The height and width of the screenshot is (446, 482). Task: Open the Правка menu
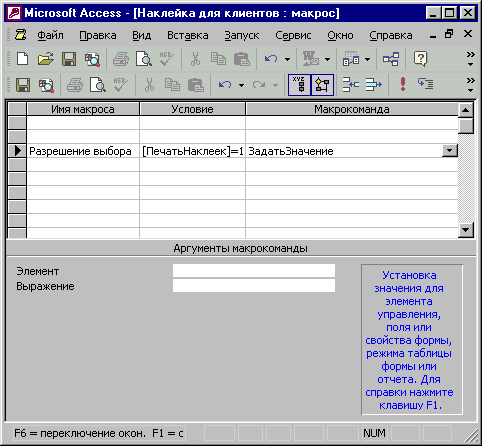pyautogui.click(x=98, y=35)
